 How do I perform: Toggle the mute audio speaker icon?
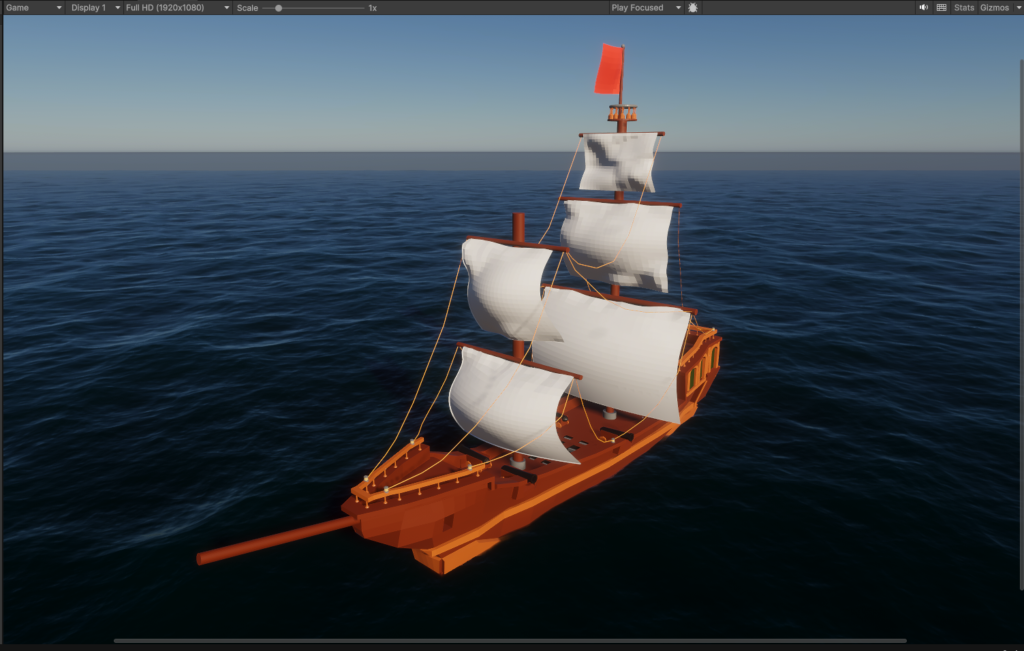pos(923,7)
